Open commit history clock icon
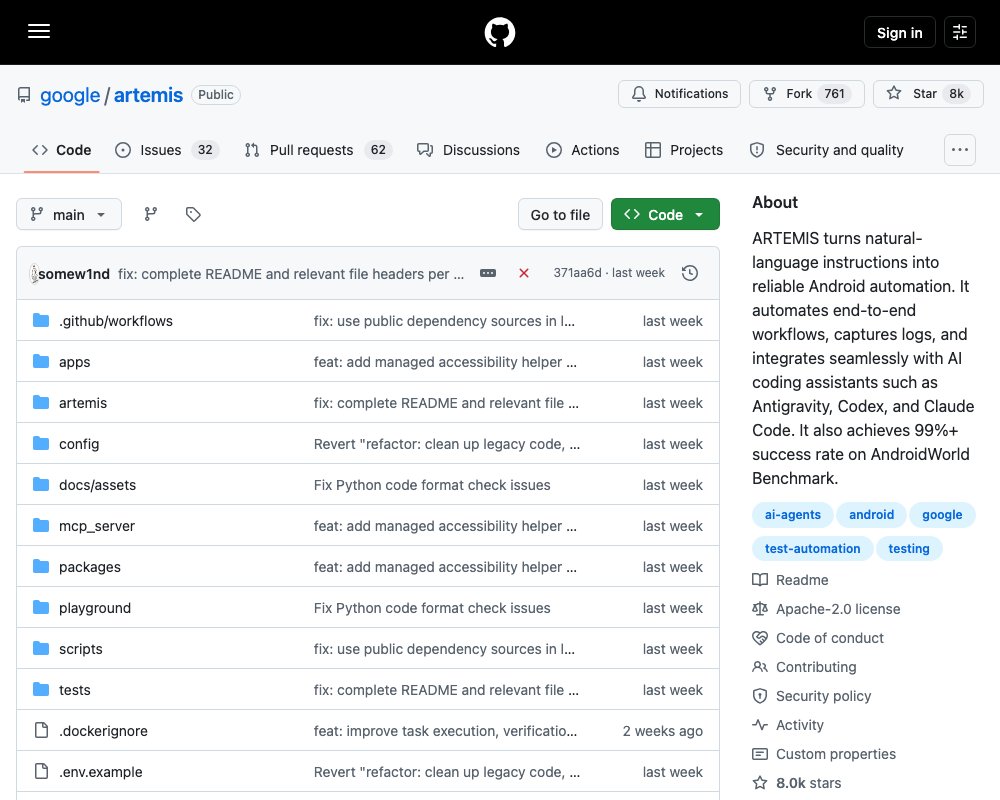 [x=690, y=273]
